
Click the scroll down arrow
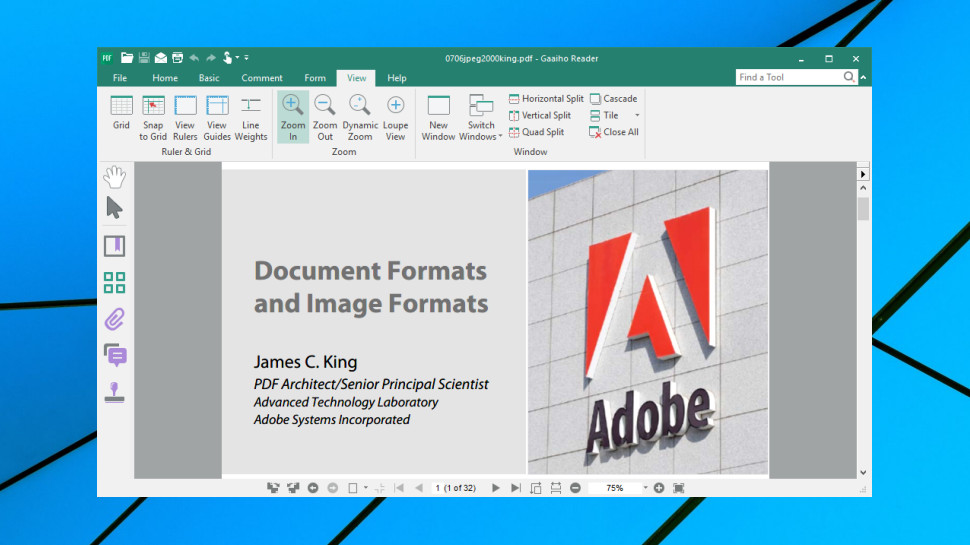863,473
